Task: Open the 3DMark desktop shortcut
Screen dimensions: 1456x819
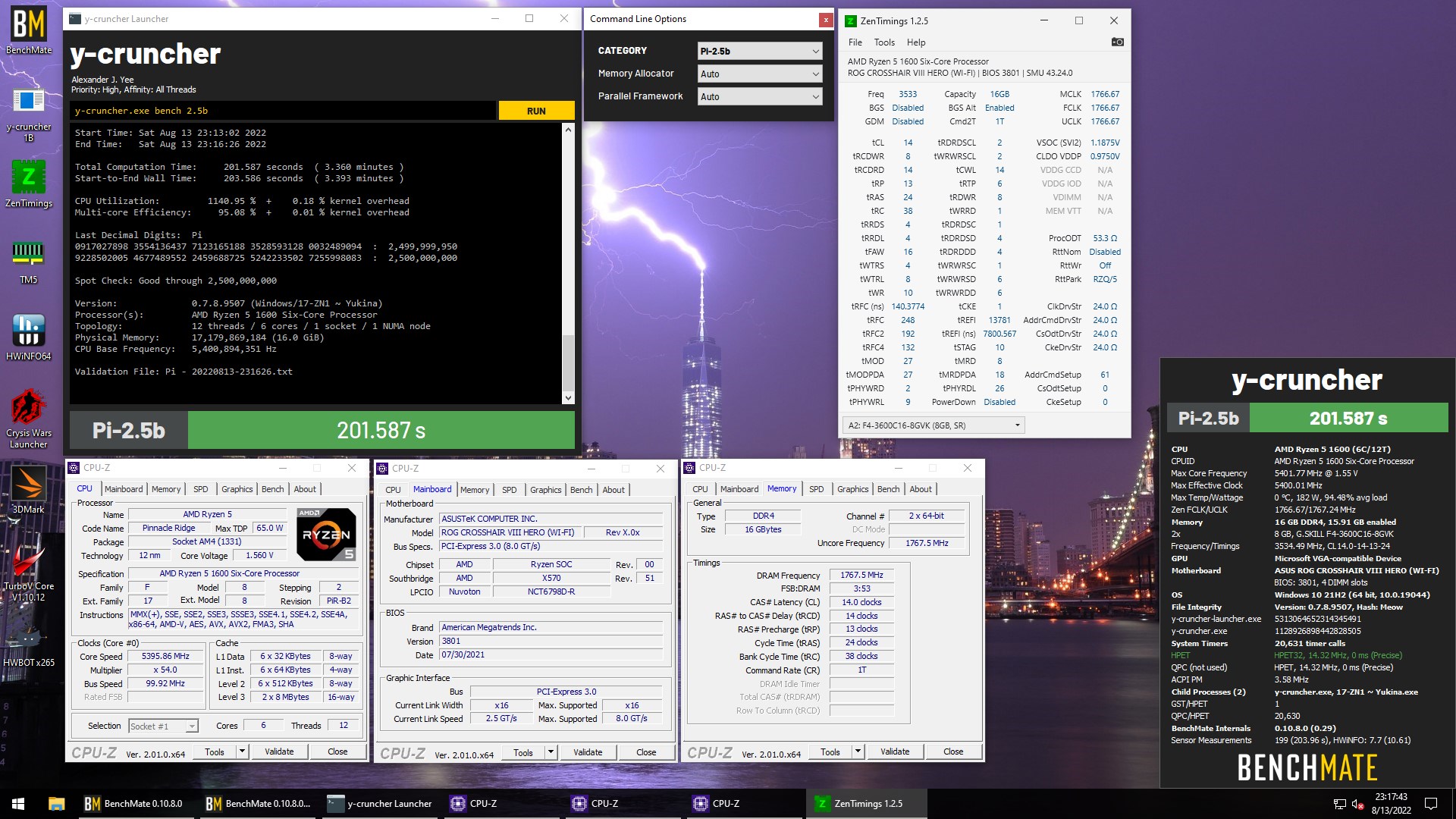Action: point(29,490)
